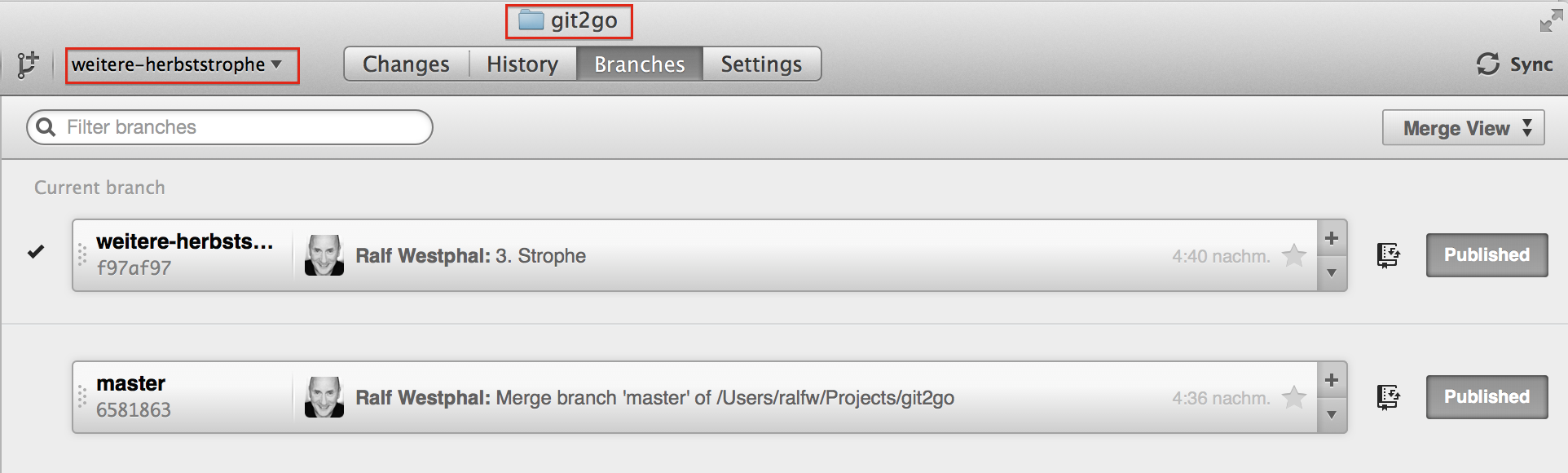Click the Sync refresh icon
The image size is (1568, 473).
1488,64
